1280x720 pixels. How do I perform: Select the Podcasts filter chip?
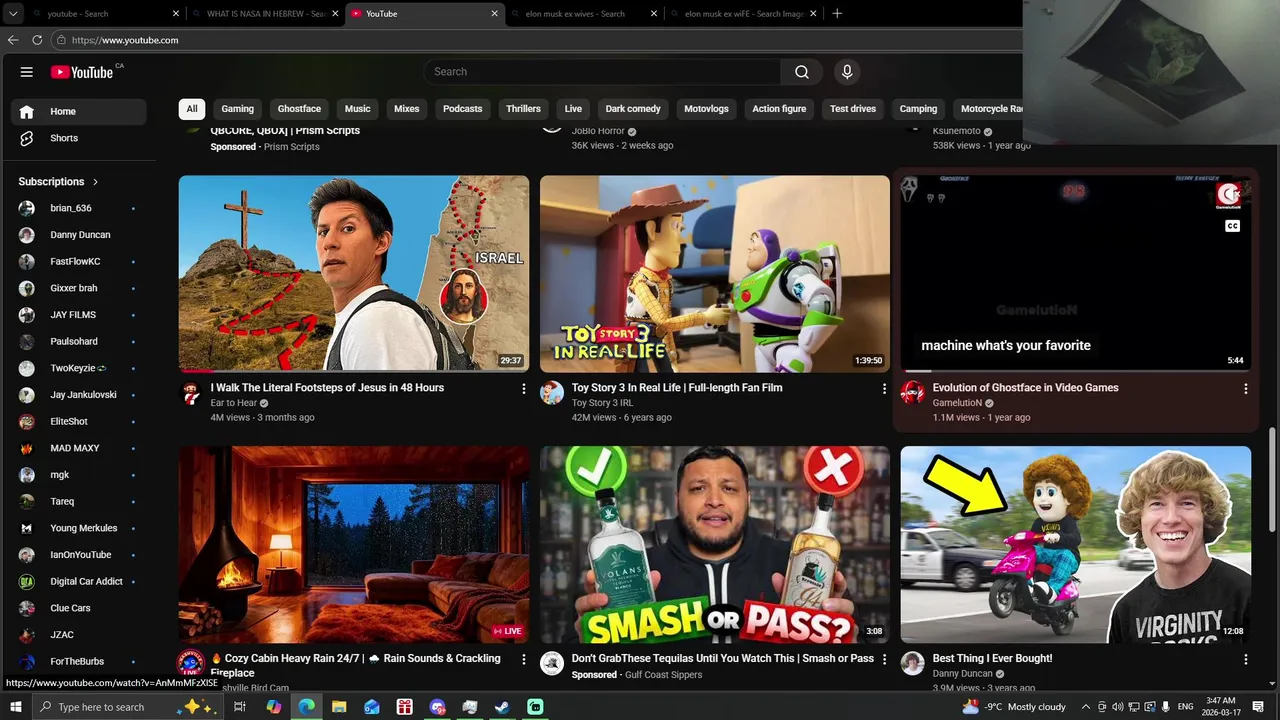pos(462,109)
